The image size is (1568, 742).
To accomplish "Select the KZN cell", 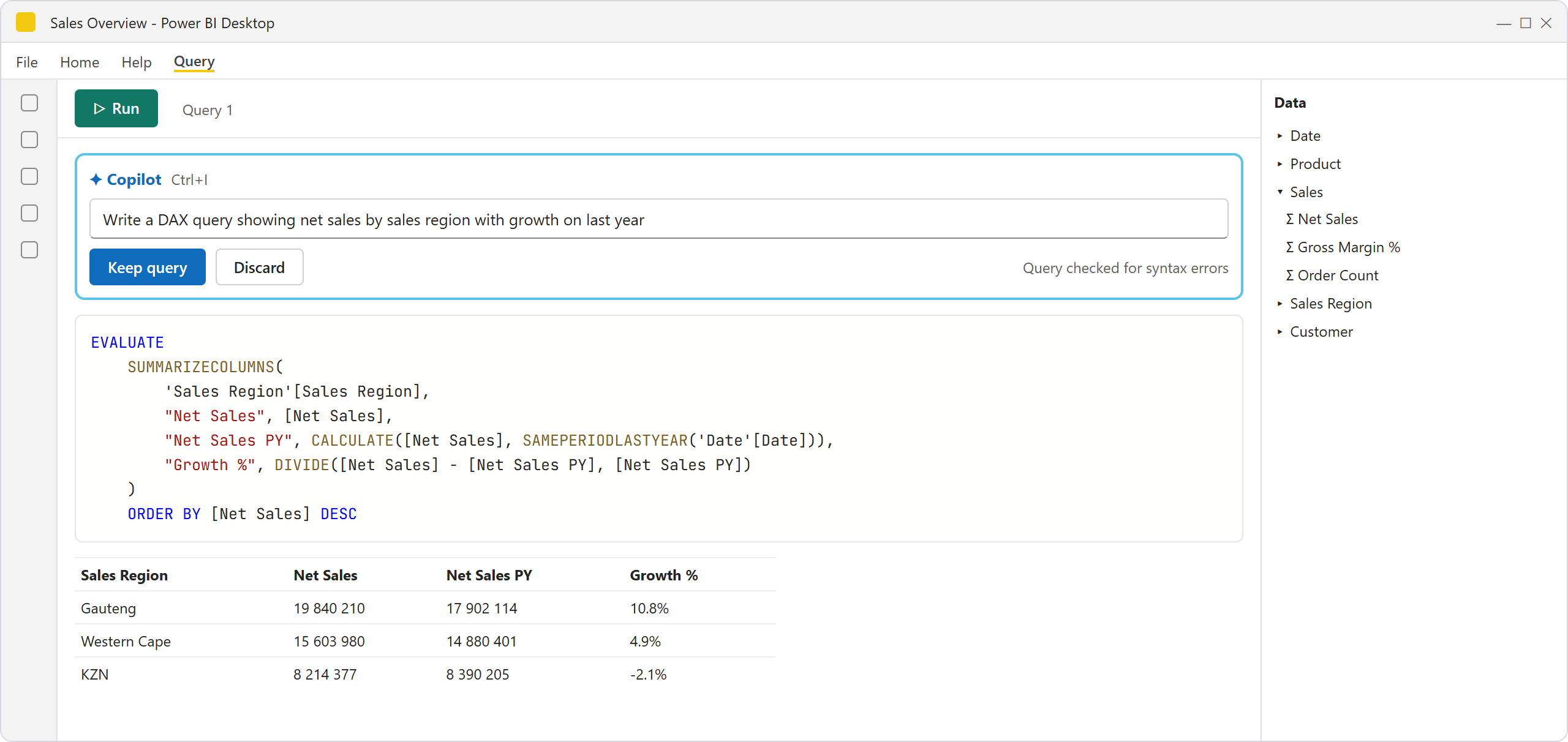I will pos(95,675).
